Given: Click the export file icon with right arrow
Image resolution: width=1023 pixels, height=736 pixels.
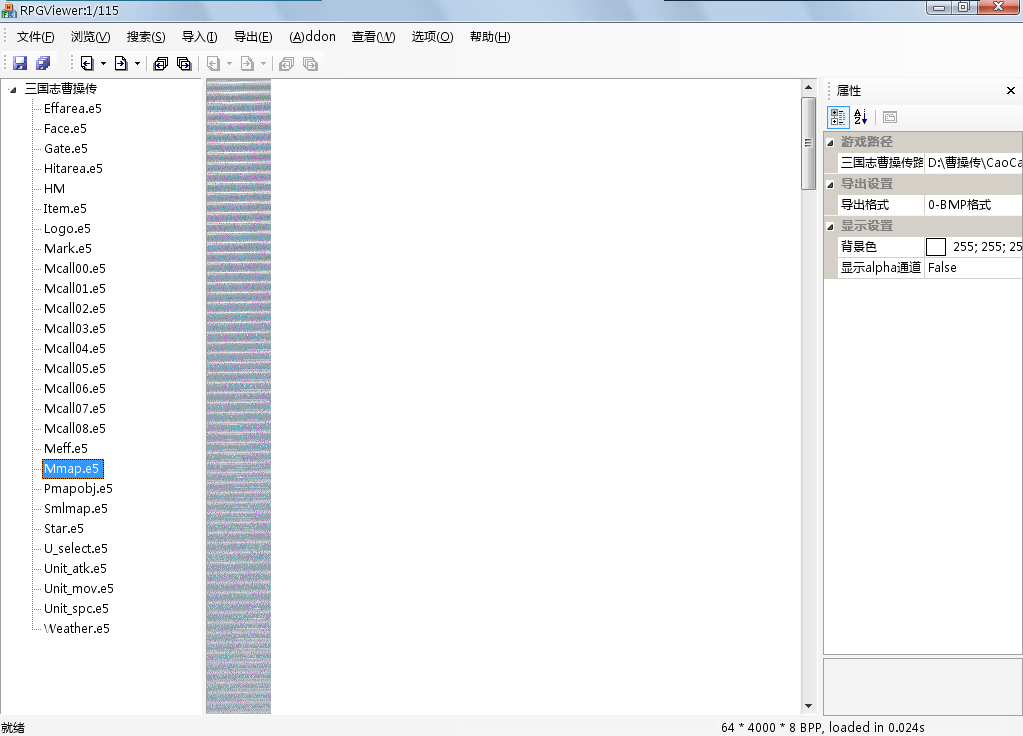Looking at the screenshot, I should pyautogui.click(x=120, y=63).
